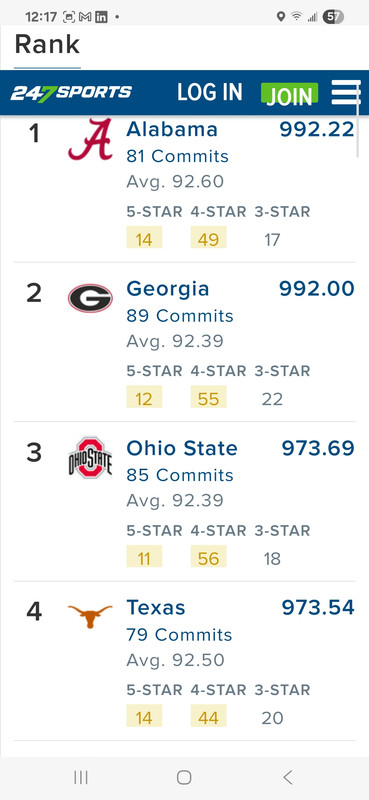The image size is (369, 800).
Task: Open the Alabama team link
Action: point(172,130)
